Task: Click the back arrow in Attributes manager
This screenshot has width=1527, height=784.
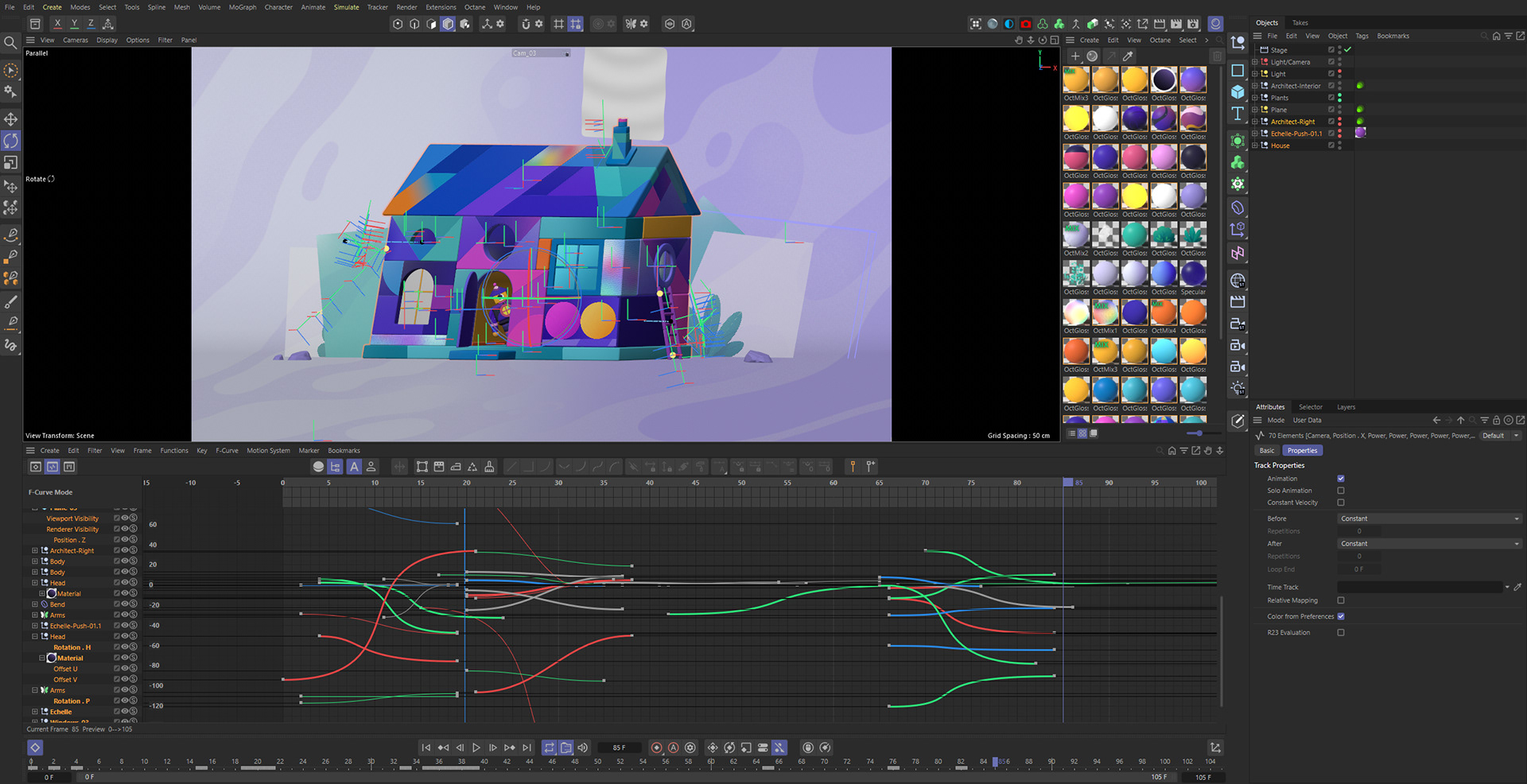Action: [x=1436, y=420]
